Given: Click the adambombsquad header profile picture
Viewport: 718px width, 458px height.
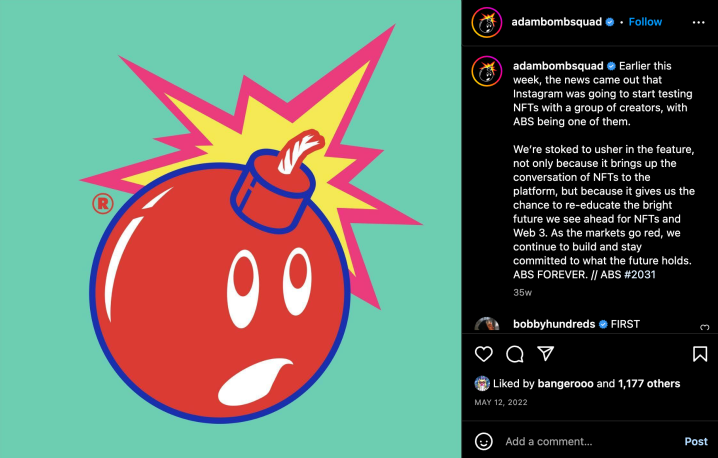Looking at the screenshot, I should (487, 22).
